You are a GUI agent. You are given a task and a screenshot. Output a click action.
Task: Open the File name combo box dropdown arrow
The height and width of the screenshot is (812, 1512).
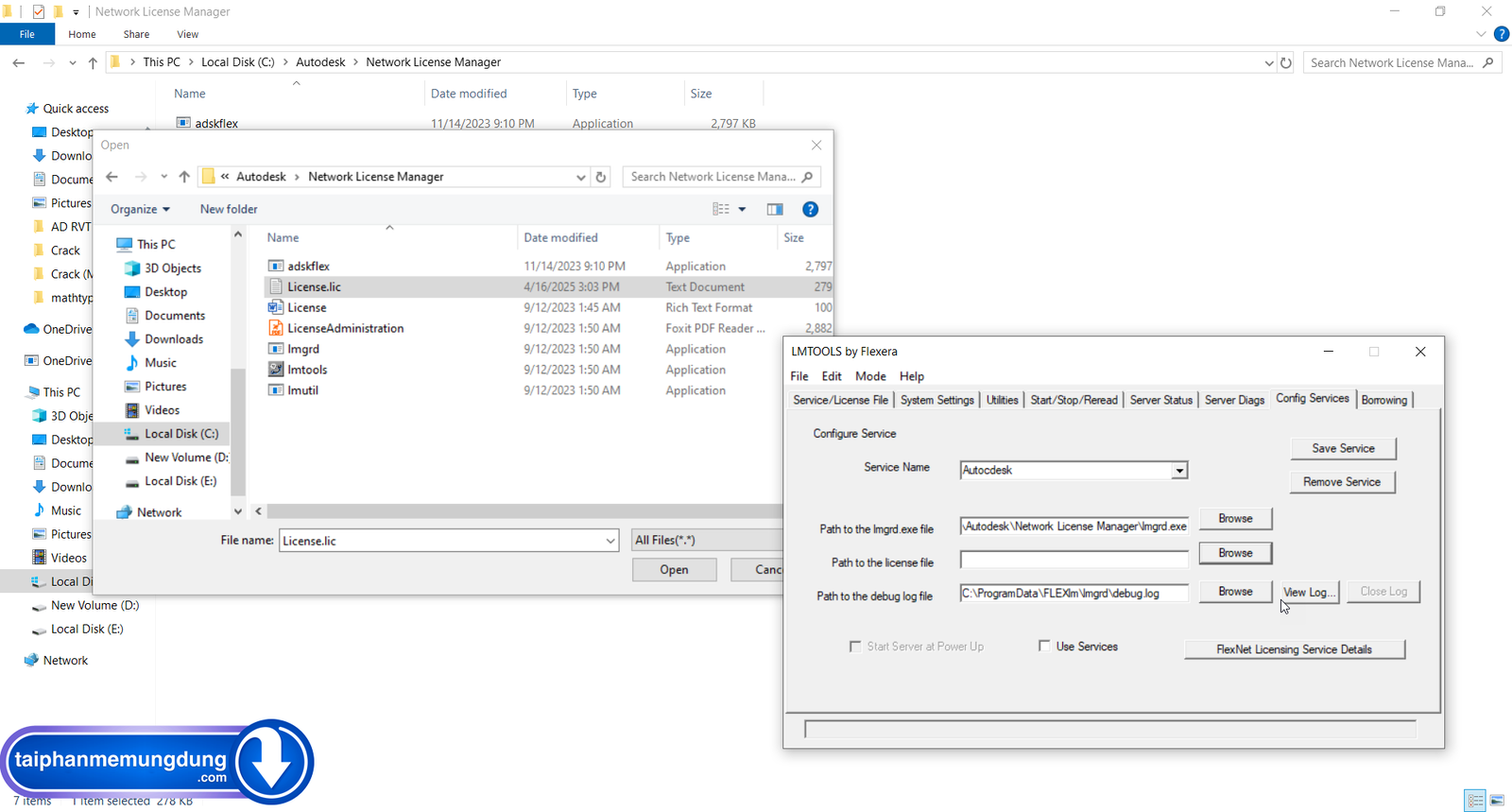pos(610,541)
